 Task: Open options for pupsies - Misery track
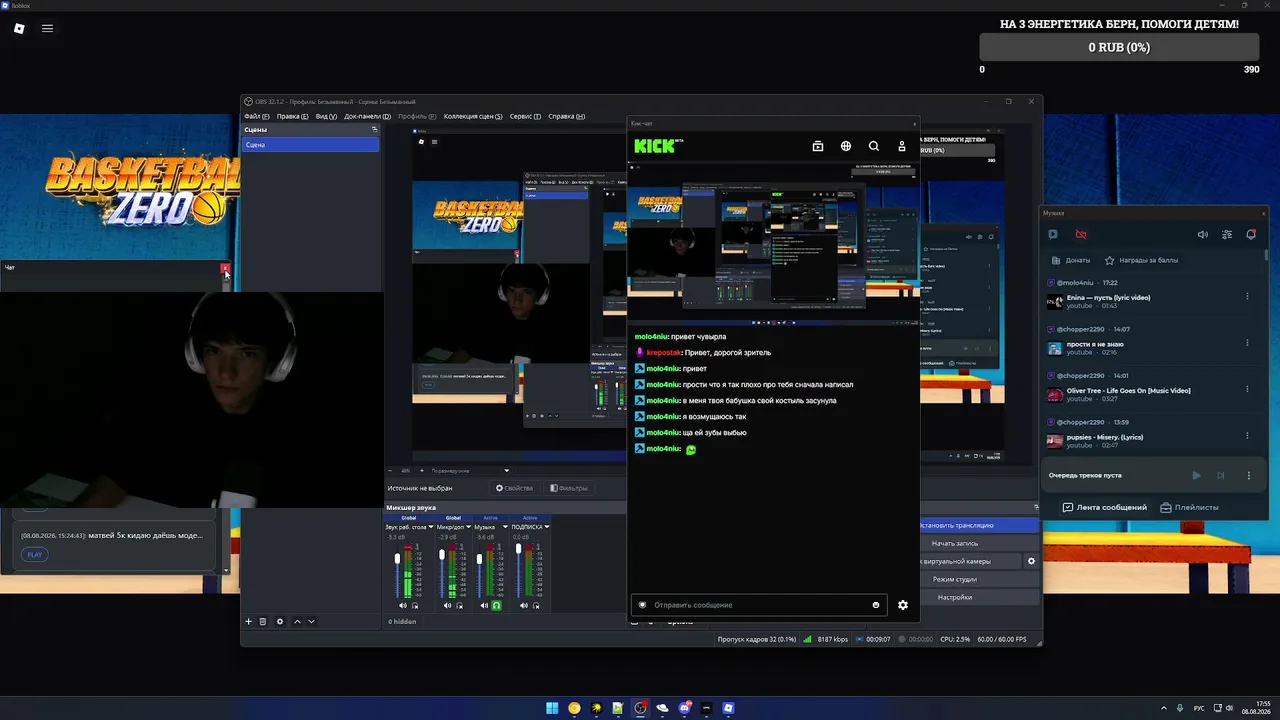[1247, 436]
